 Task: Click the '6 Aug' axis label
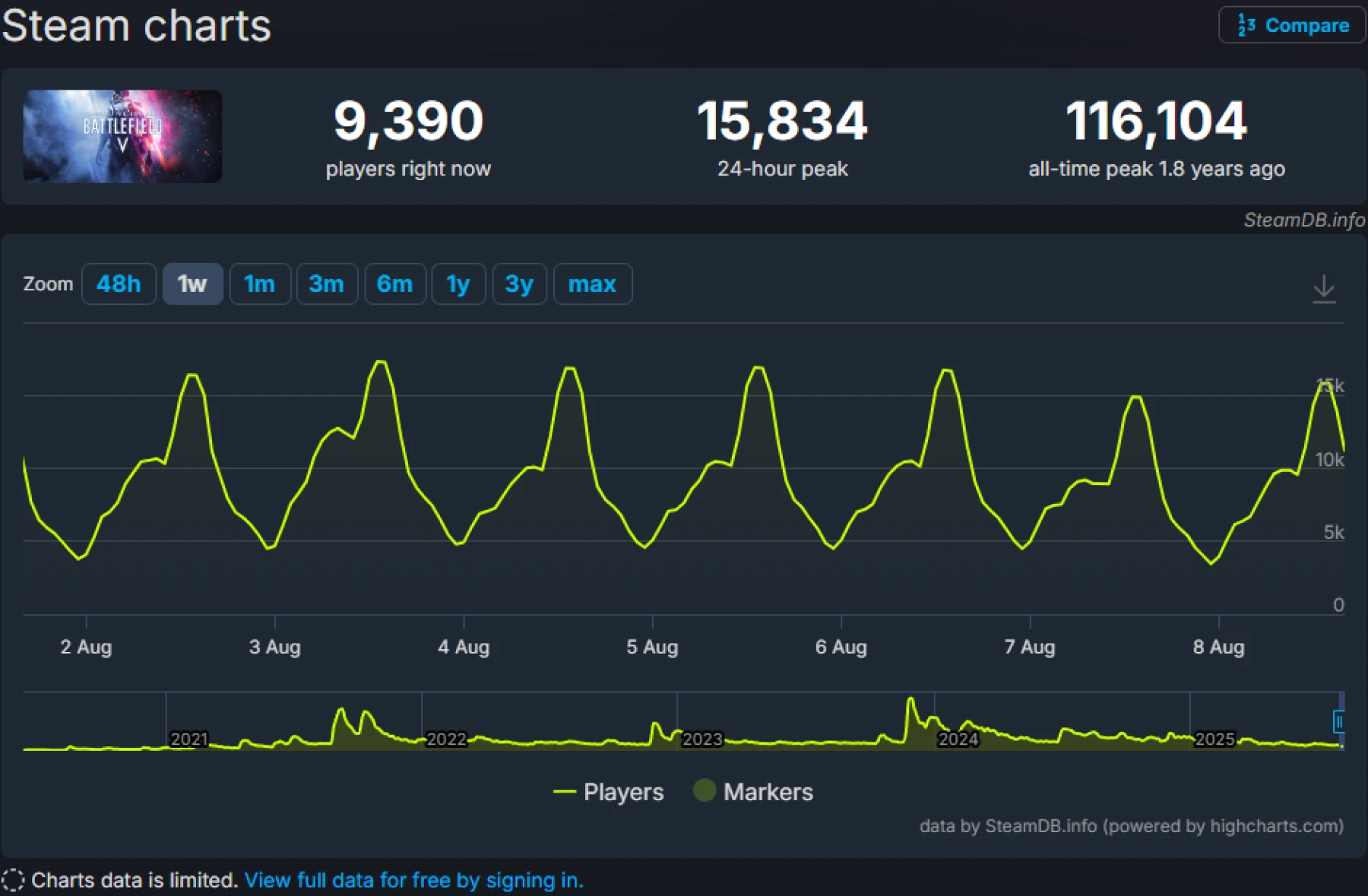pyautogui.click(x=841, y=647)
